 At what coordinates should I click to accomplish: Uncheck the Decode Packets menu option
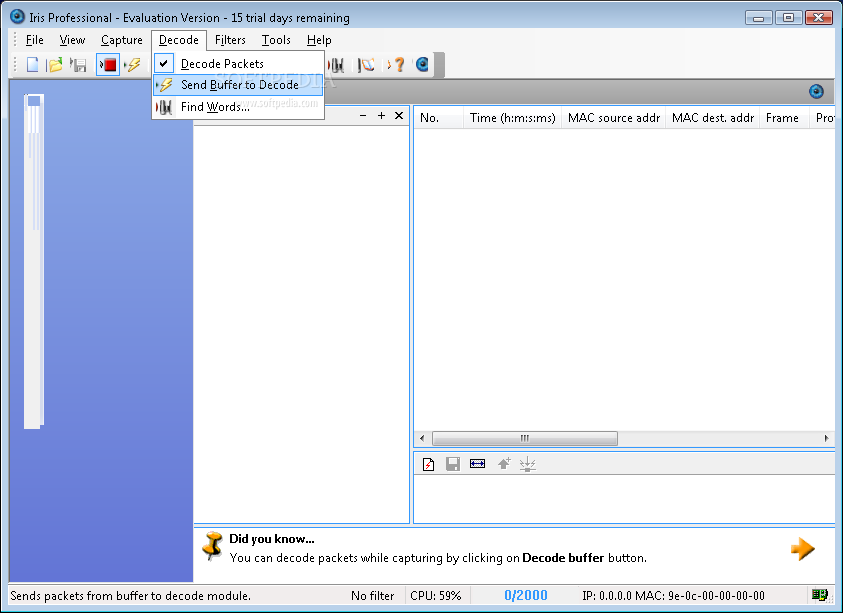[x=239, y=63]
